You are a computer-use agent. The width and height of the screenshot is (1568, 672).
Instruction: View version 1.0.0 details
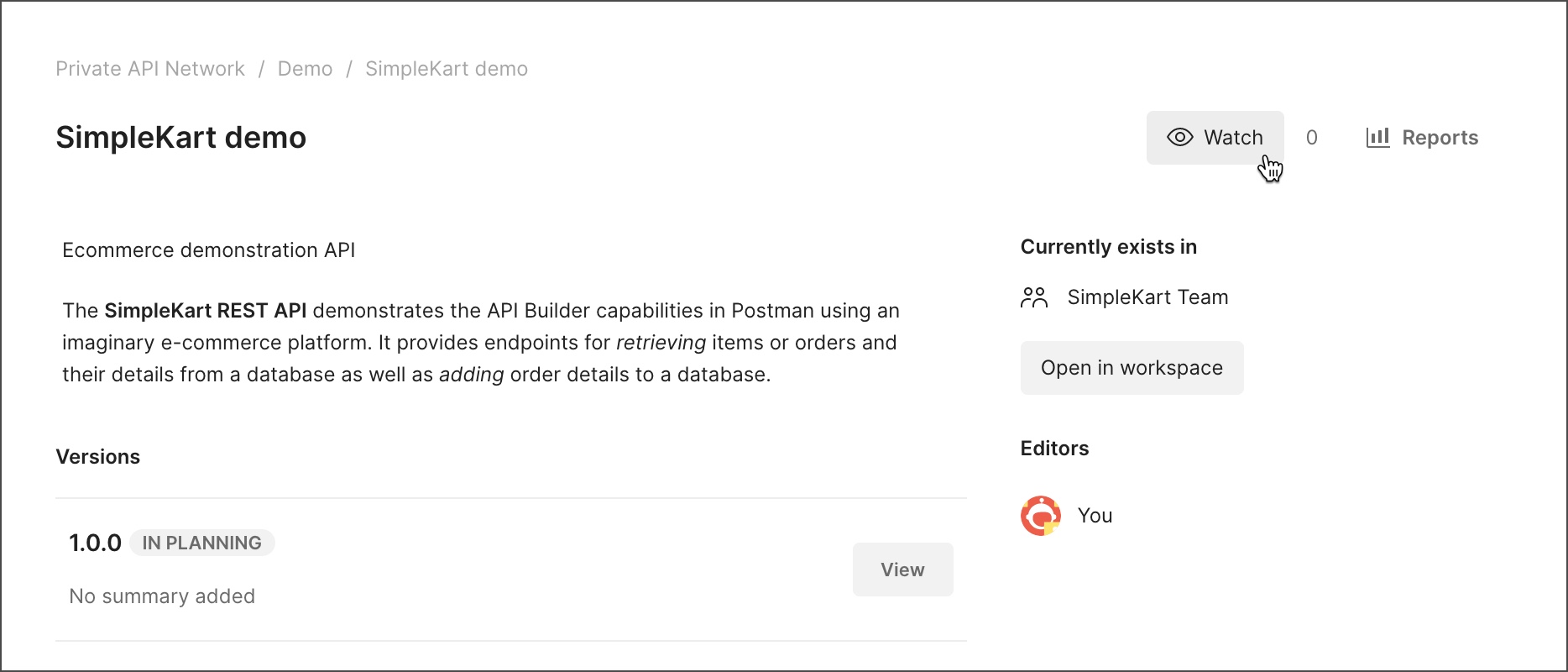tap(902, 570)
